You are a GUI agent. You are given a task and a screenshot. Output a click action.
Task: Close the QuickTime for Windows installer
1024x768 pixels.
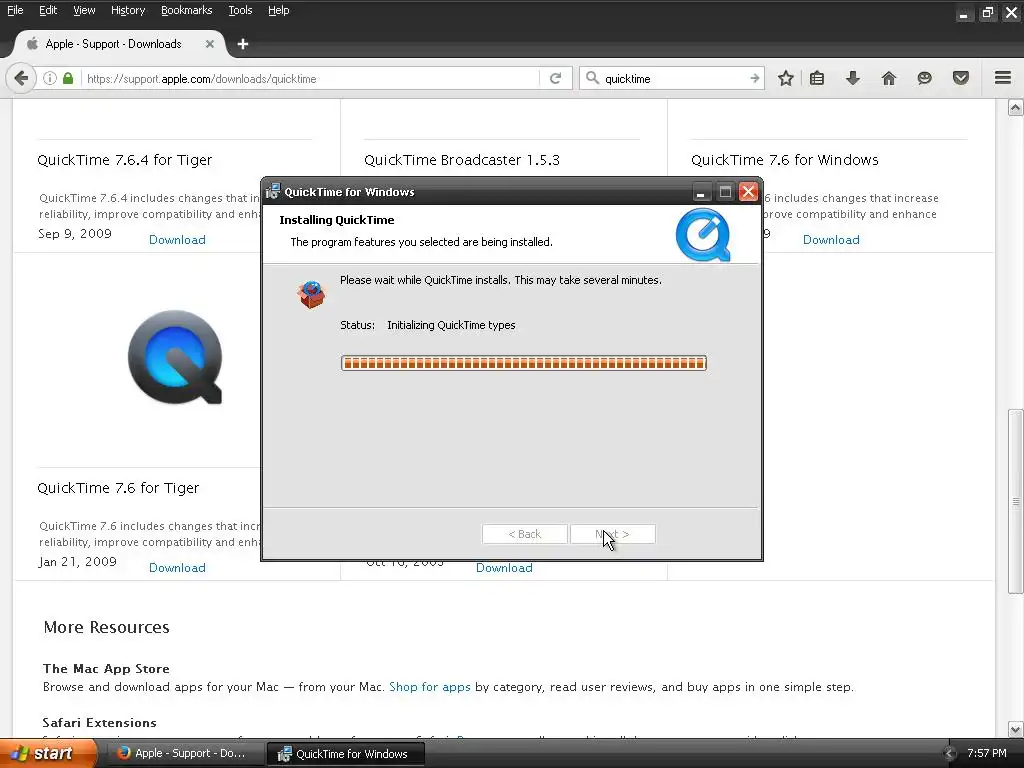[x=748, y=192]
